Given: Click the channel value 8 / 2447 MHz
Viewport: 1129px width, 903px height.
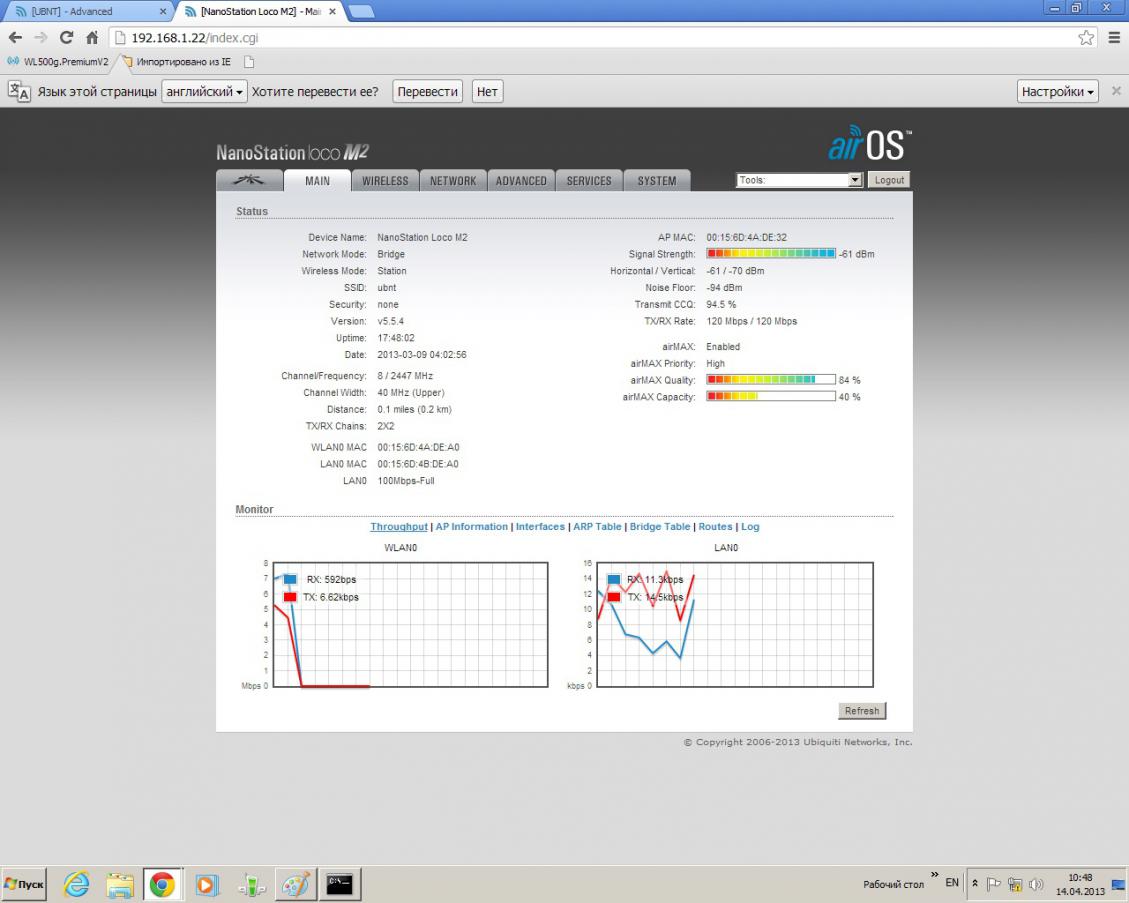Looking at the screenshot, I should (x=405, y=376).
